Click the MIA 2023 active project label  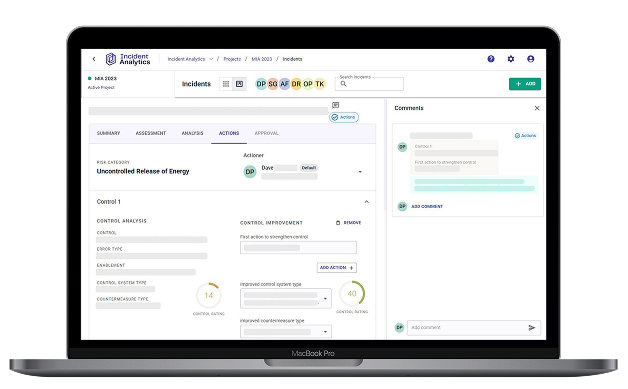coord(105,79)
